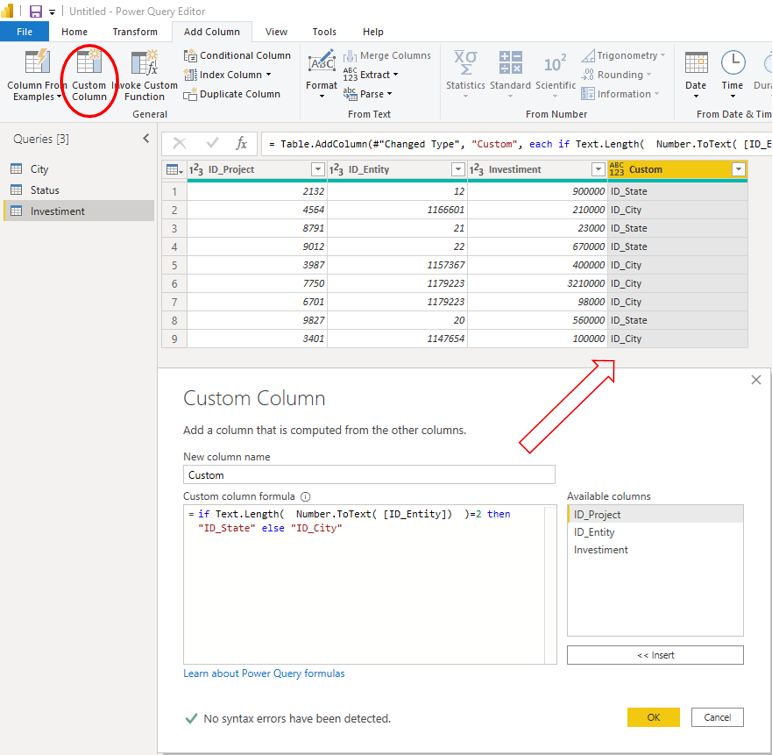Viewport: 773px width, 755px height.
Task: Close the Custom Column dialog
Action: tap(756, 380)
